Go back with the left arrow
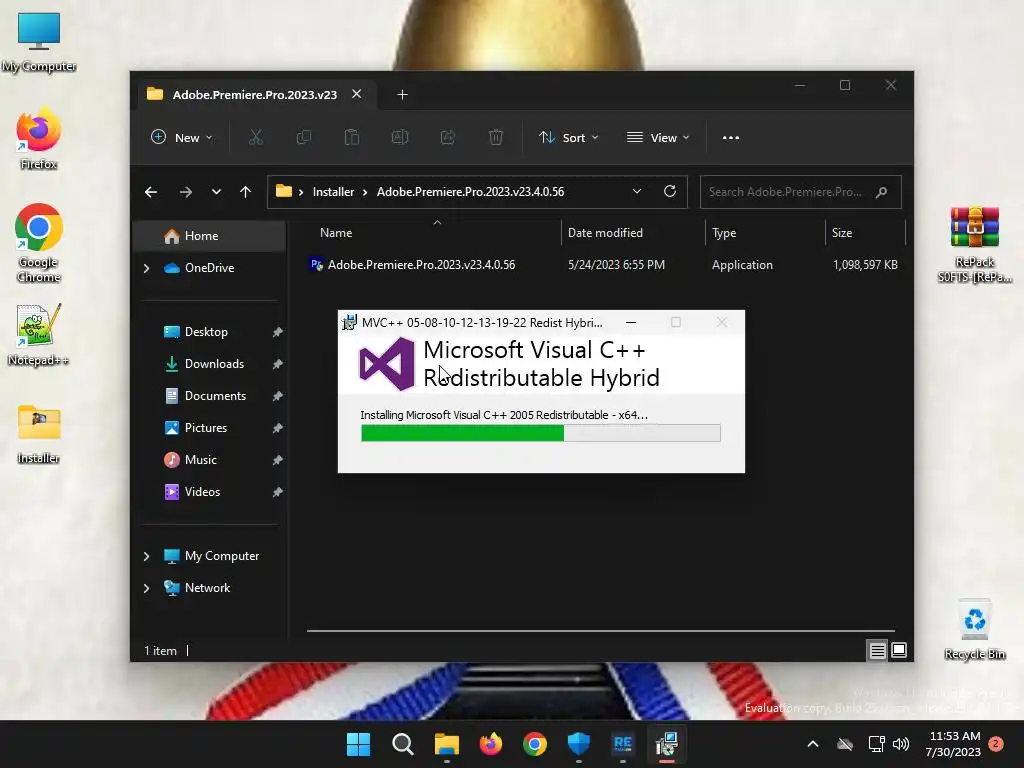1024x768 pixels. [x=151, y=192]
